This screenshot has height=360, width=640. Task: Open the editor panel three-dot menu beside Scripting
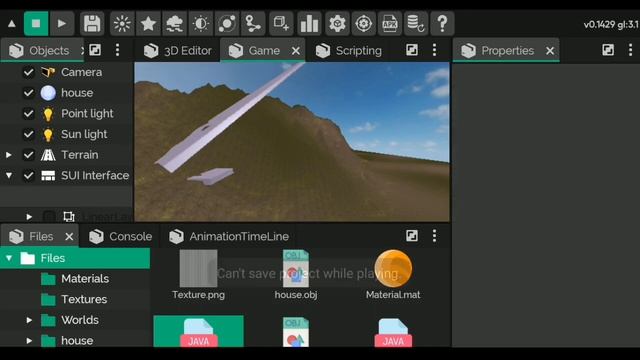(434, 50)
